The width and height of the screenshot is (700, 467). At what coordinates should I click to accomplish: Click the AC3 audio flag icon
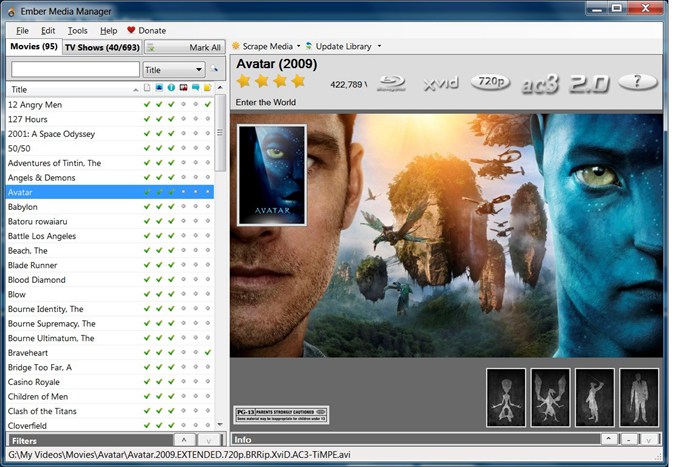540,83
